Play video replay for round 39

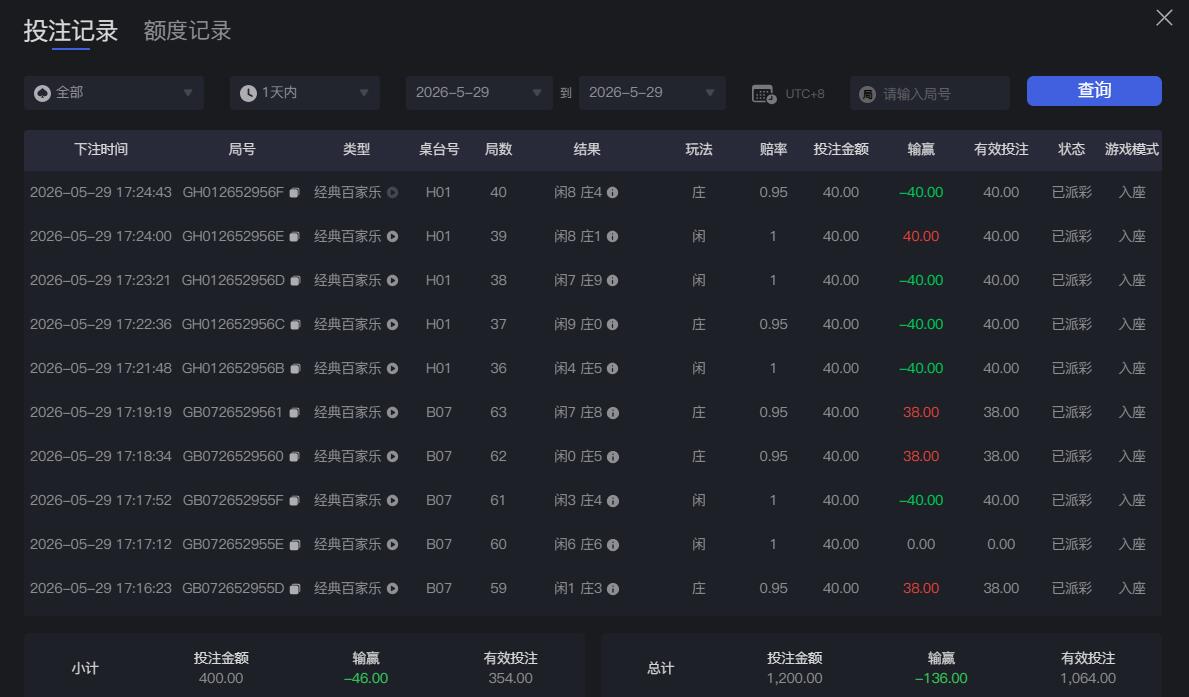pos(393,237)
